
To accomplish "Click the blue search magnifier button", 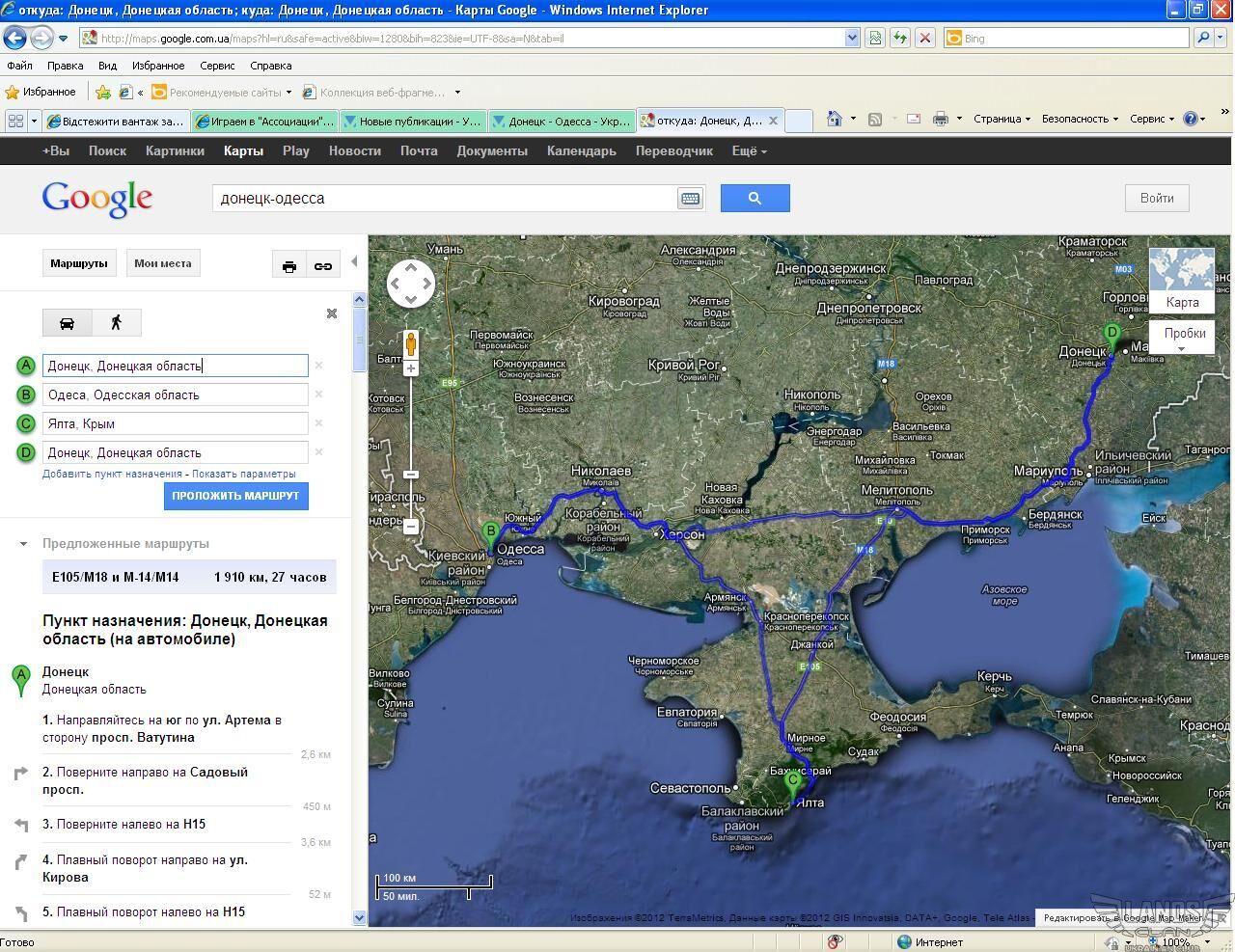I will pyautogui.click(x=755, y=199).
